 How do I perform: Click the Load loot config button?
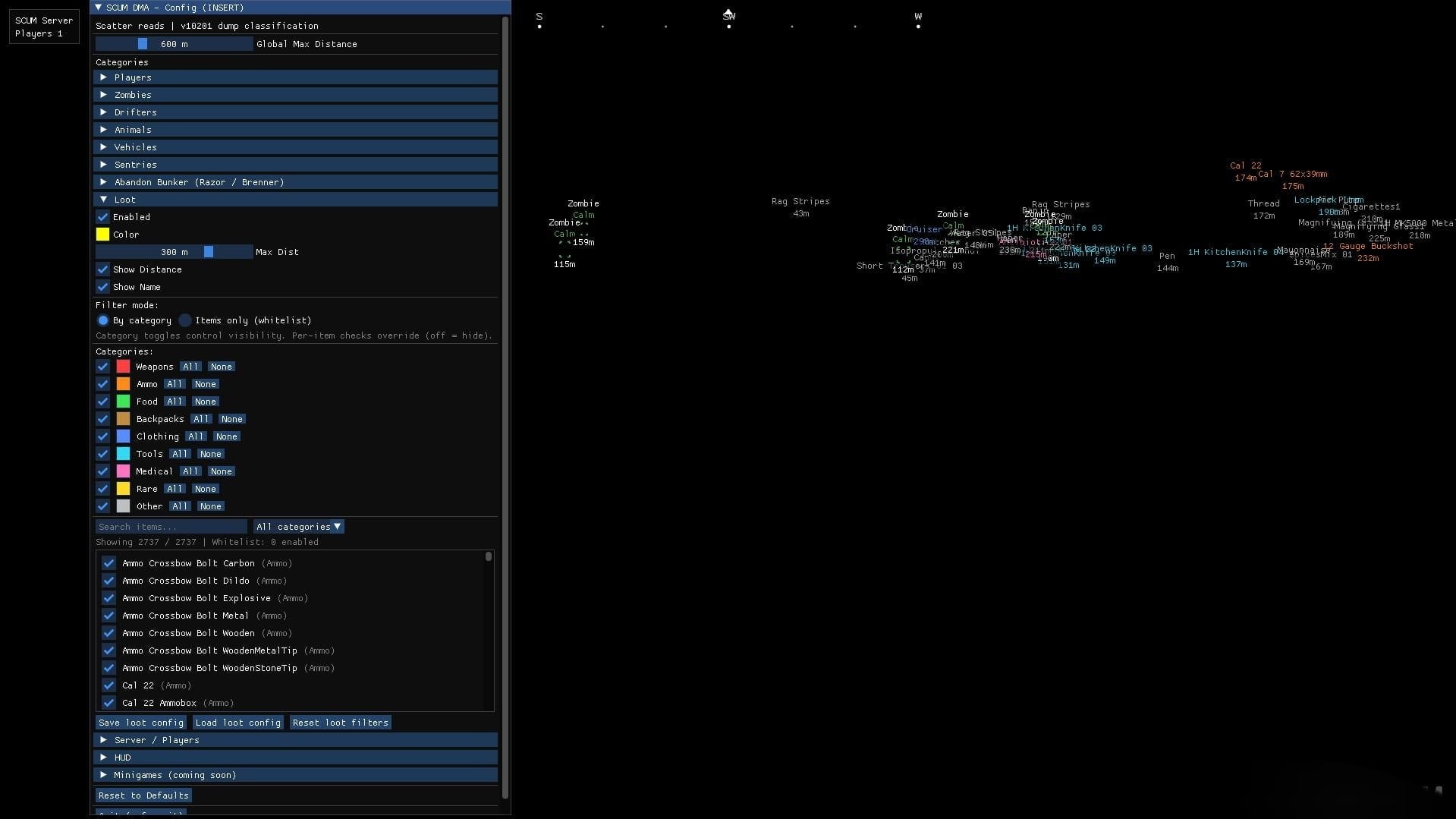point(238,723)
